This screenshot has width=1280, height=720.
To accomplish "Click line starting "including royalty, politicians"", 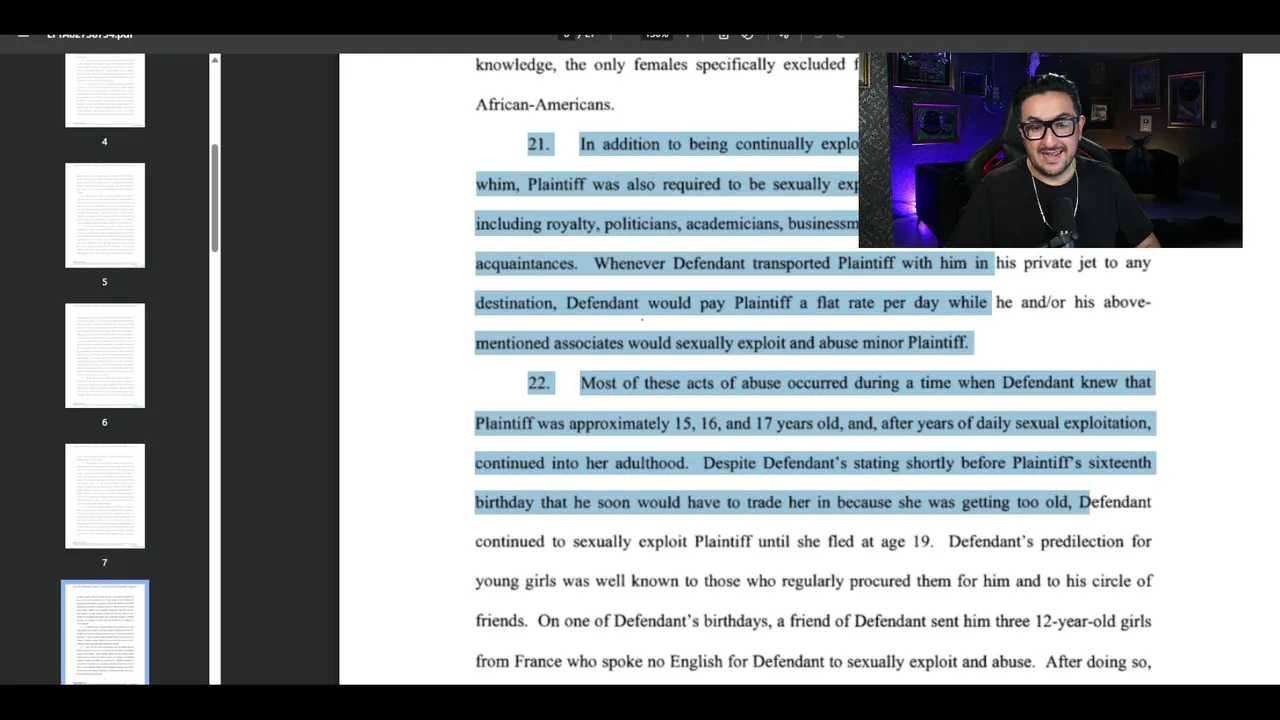I will [667, 224].
